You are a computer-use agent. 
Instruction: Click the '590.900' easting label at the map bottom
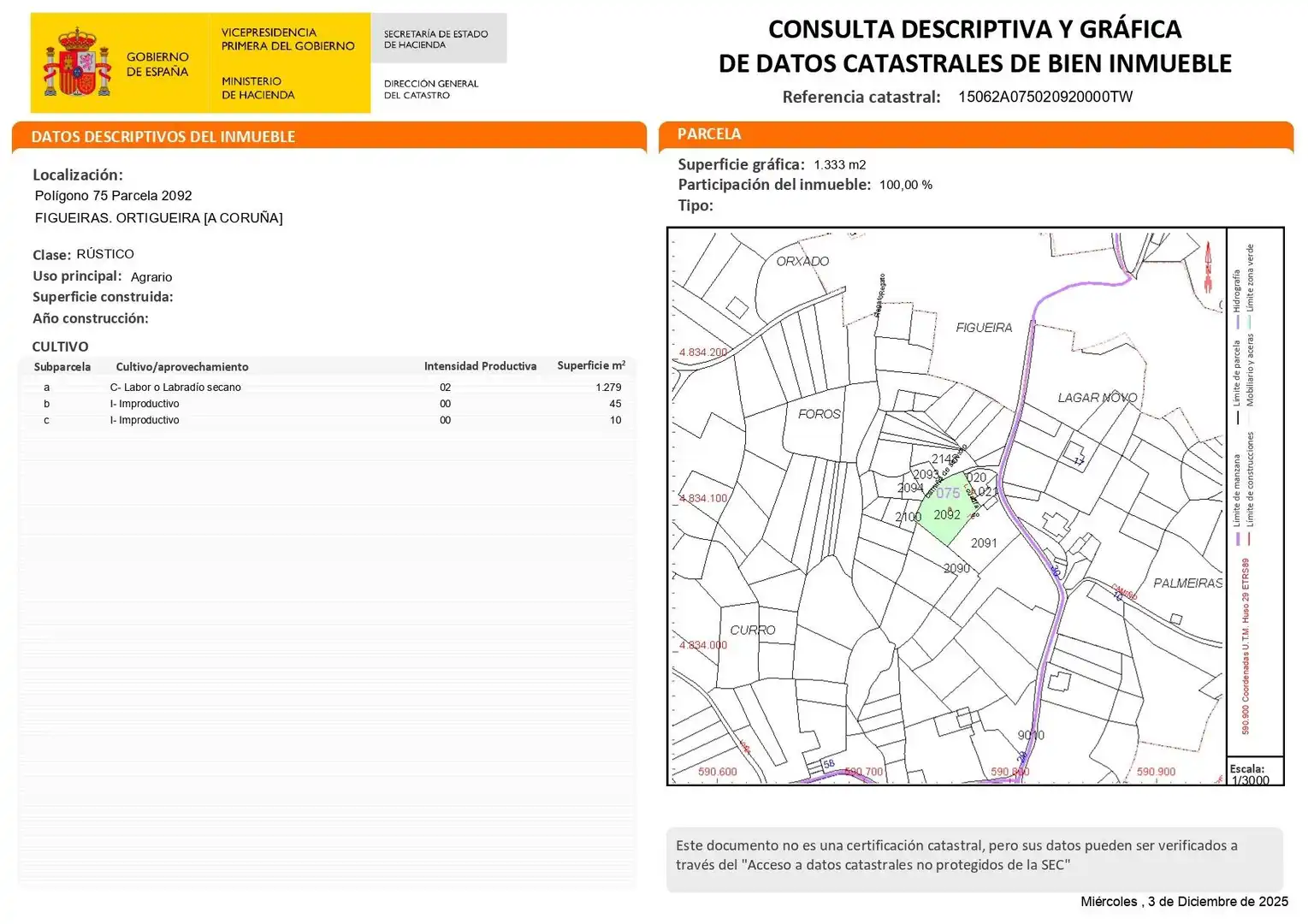click(x=1156, y=772)
